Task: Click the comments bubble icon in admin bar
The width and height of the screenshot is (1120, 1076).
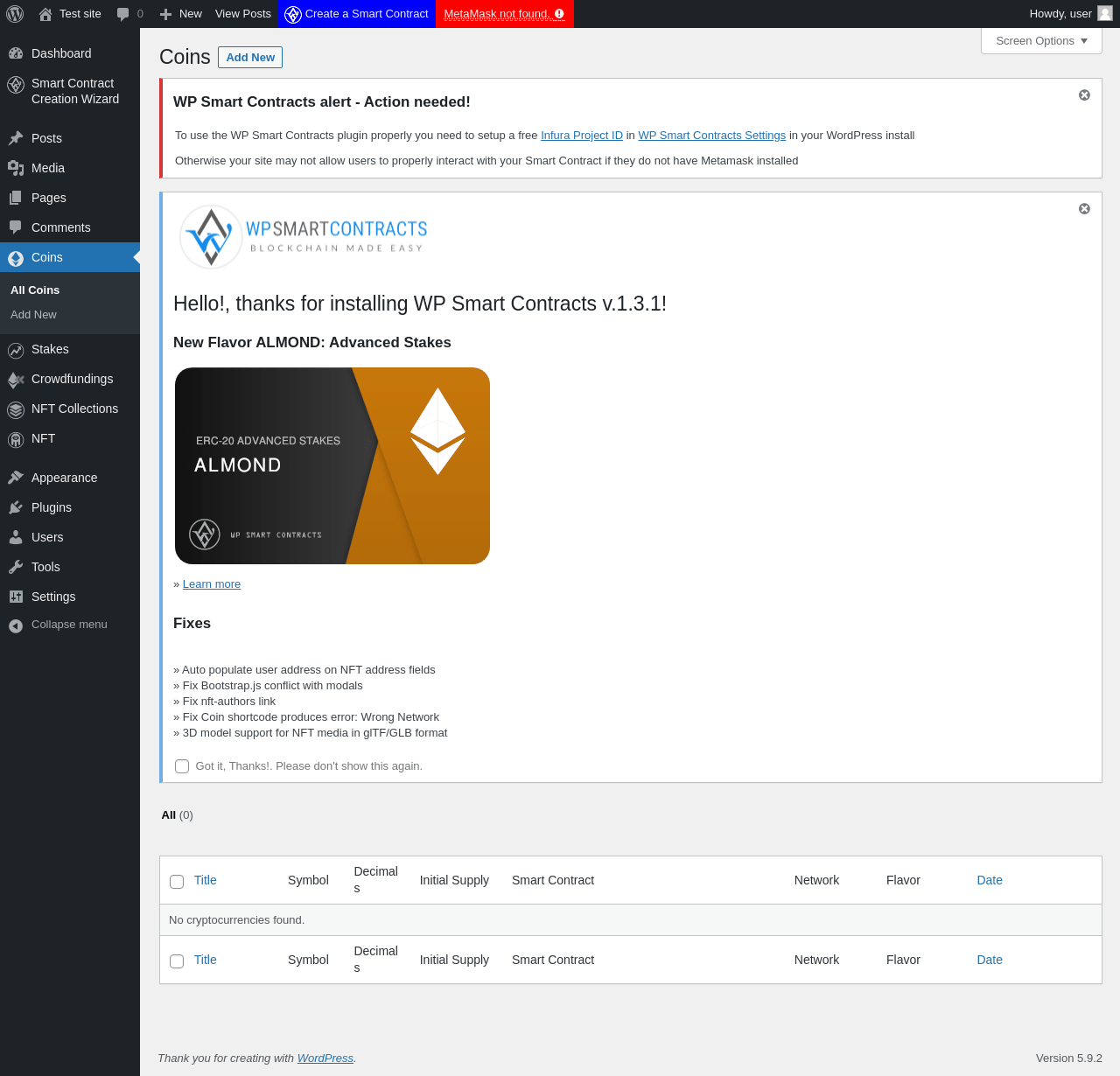Action: click(122, 14)
